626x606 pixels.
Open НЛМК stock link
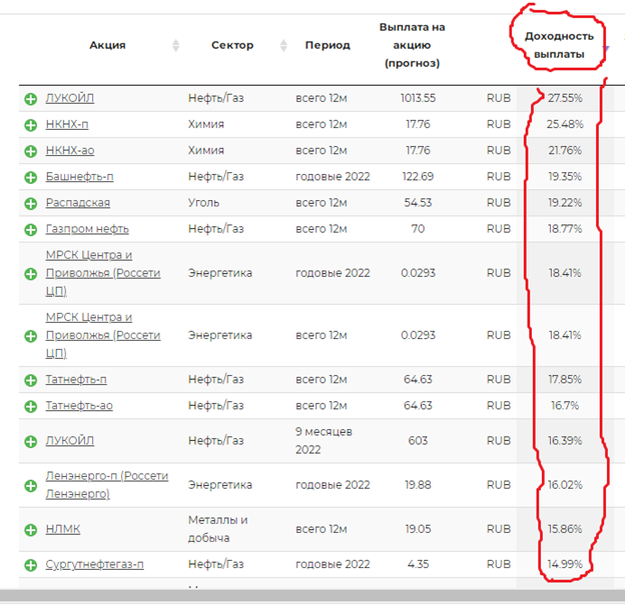pos(63,529)
